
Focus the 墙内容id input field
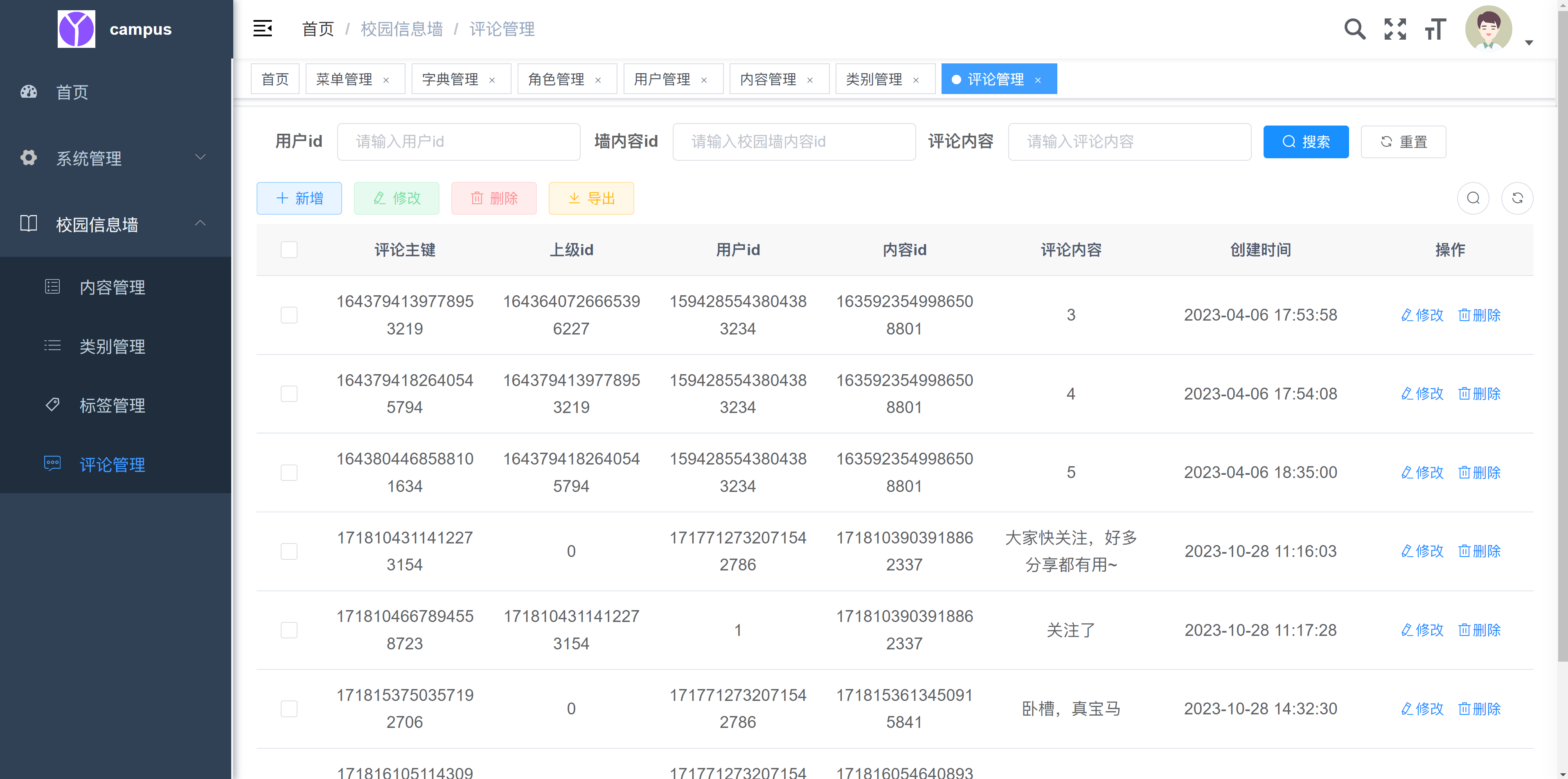click(x=794, y=141)
